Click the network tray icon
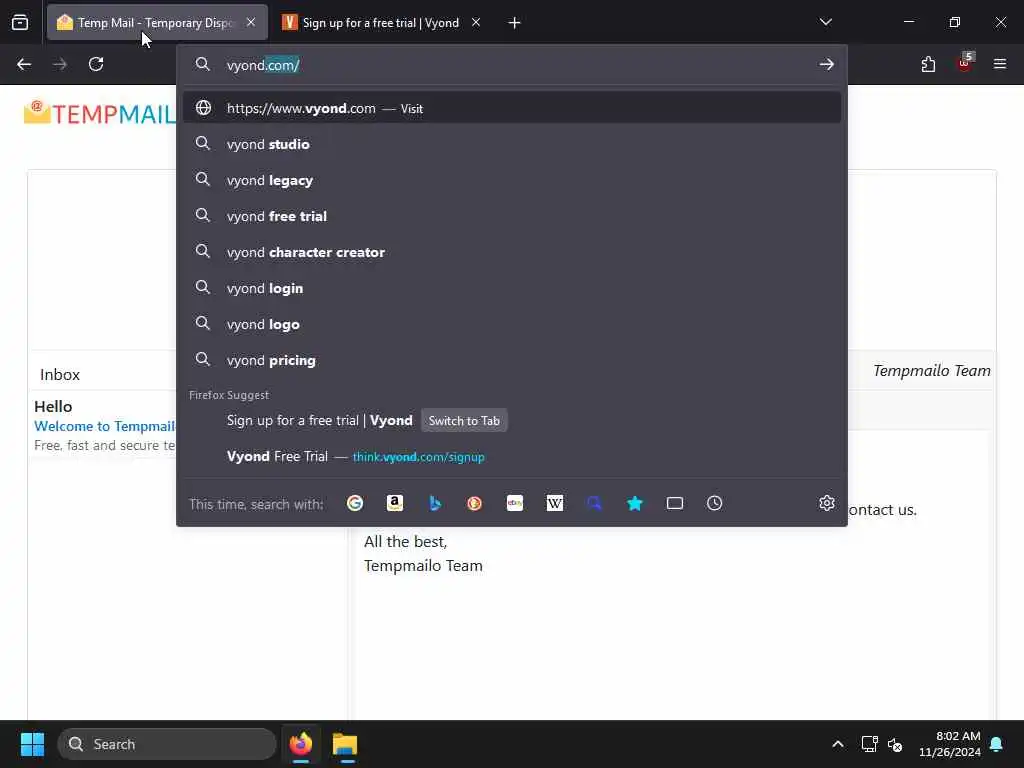 point(869,744)
